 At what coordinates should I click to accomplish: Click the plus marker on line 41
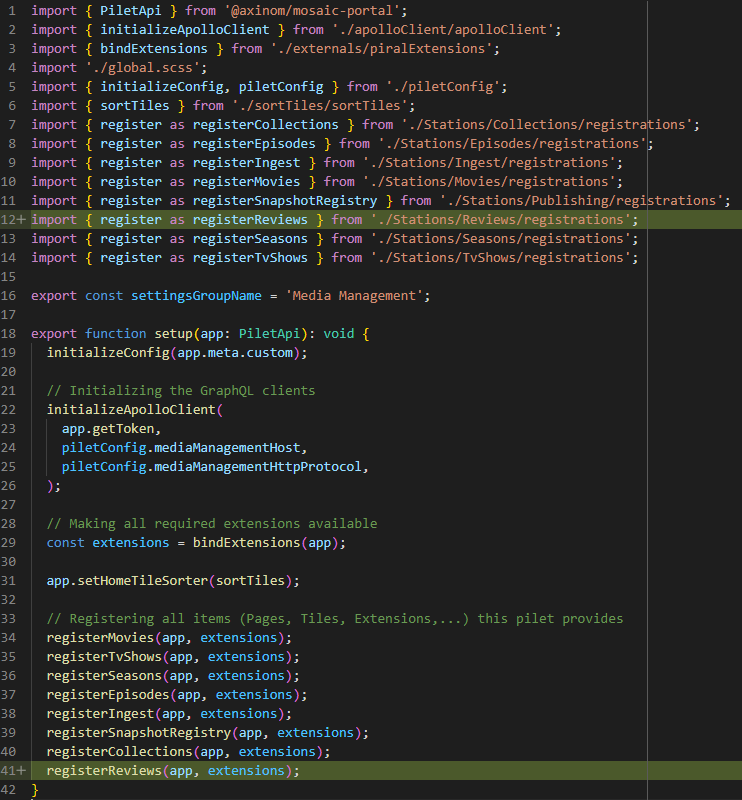tap(22, 771)
